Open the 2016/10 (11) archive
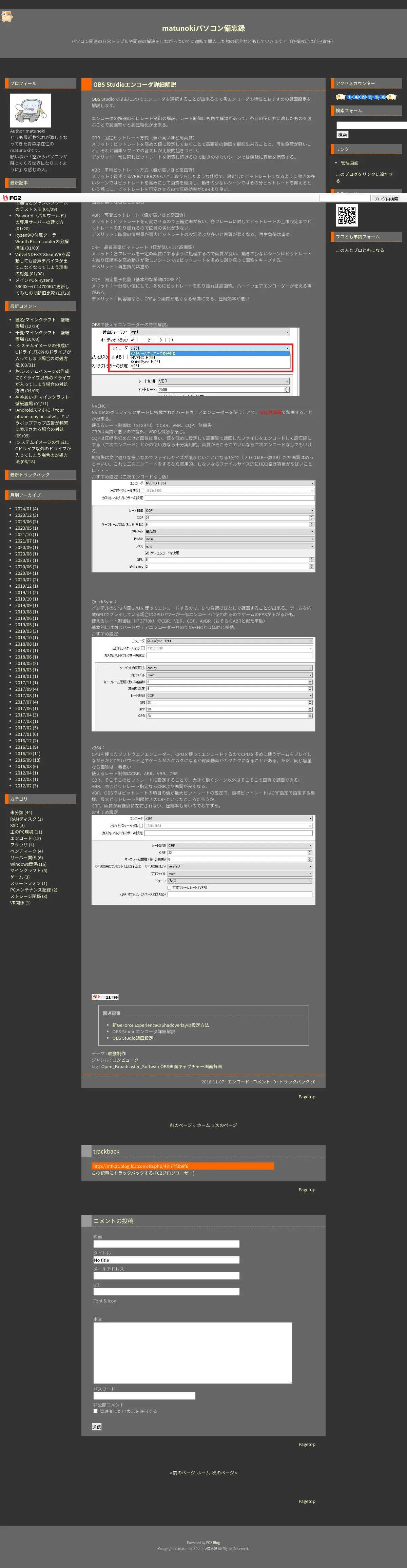The width and height of the screenshot is (407, 1568). 27,753
